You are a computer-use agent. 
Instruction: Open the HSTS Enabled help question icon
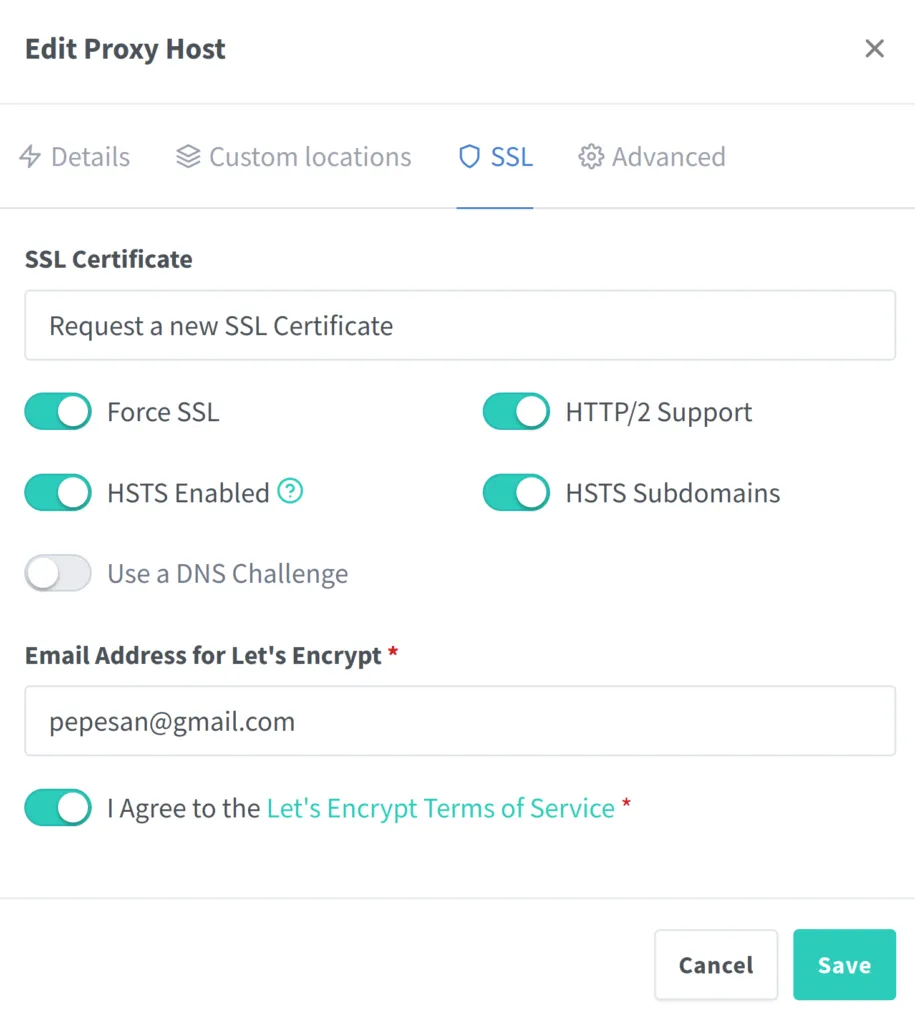(290, 492)
